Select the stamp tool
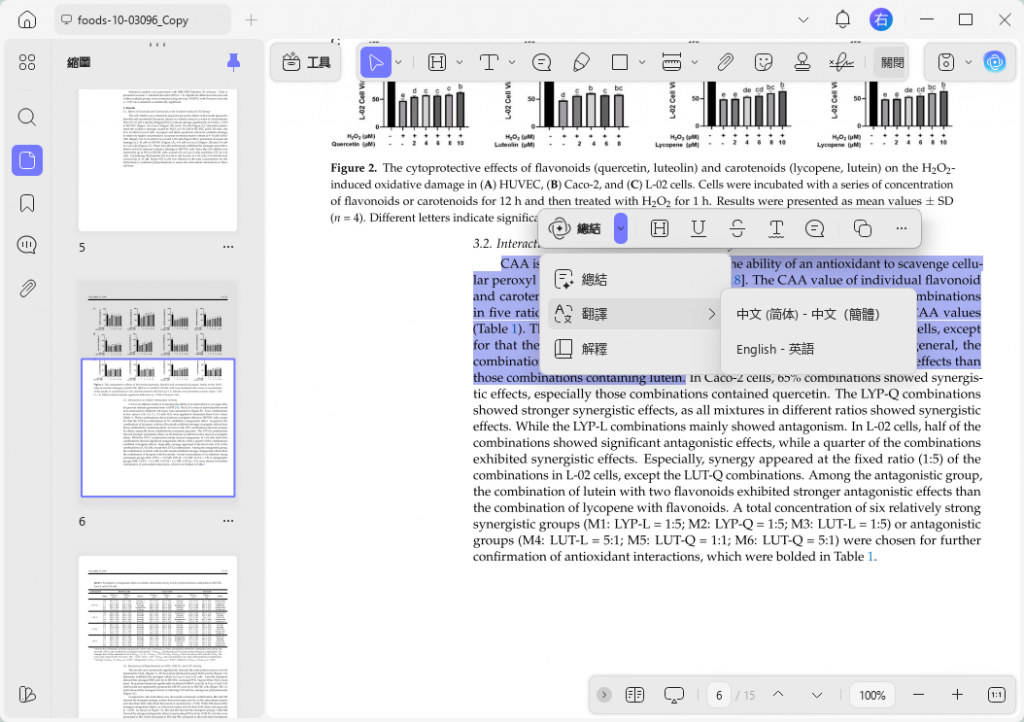 (x=802, y=62)
